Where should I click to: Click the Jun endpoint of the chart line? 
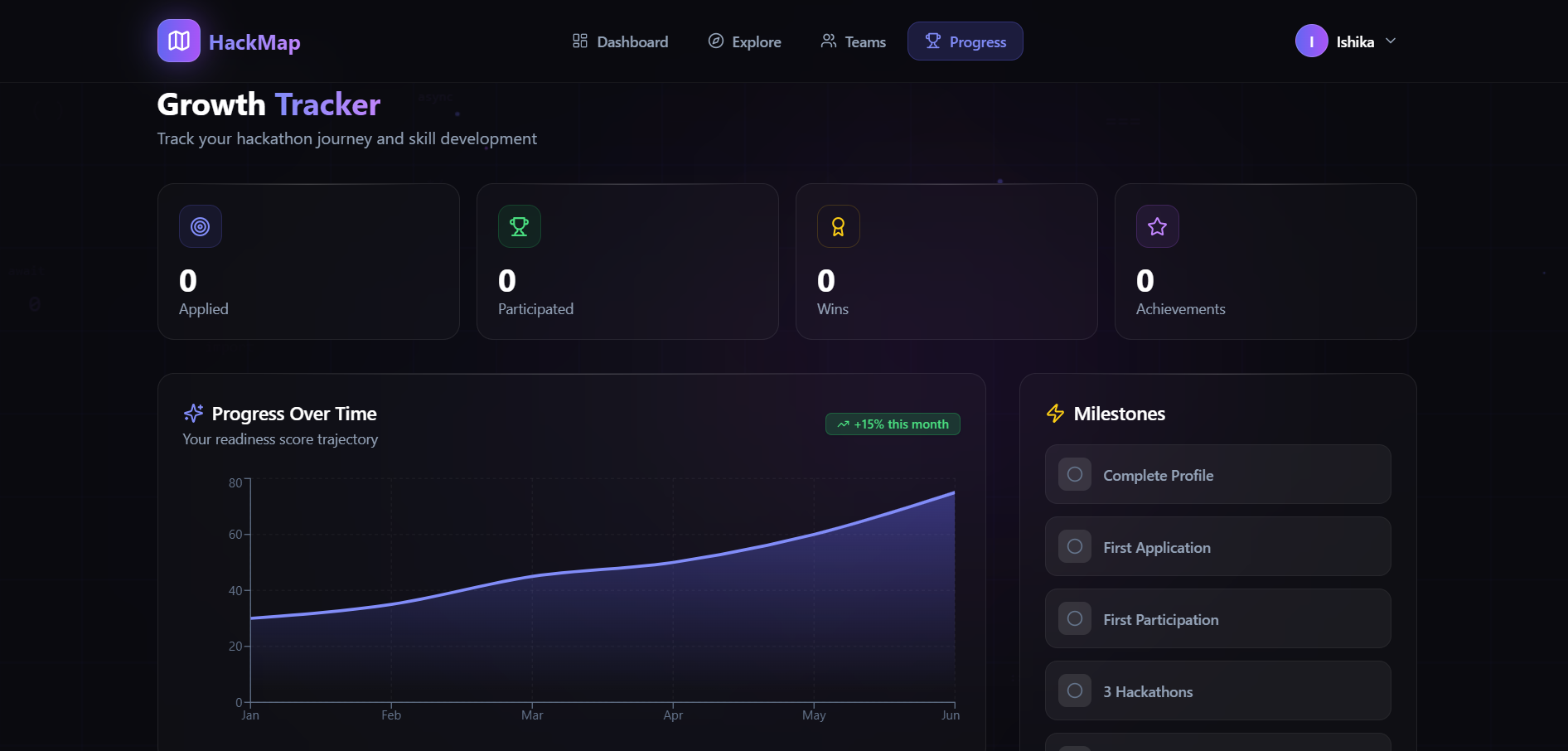pyautogui.click(x=955, y=492)
